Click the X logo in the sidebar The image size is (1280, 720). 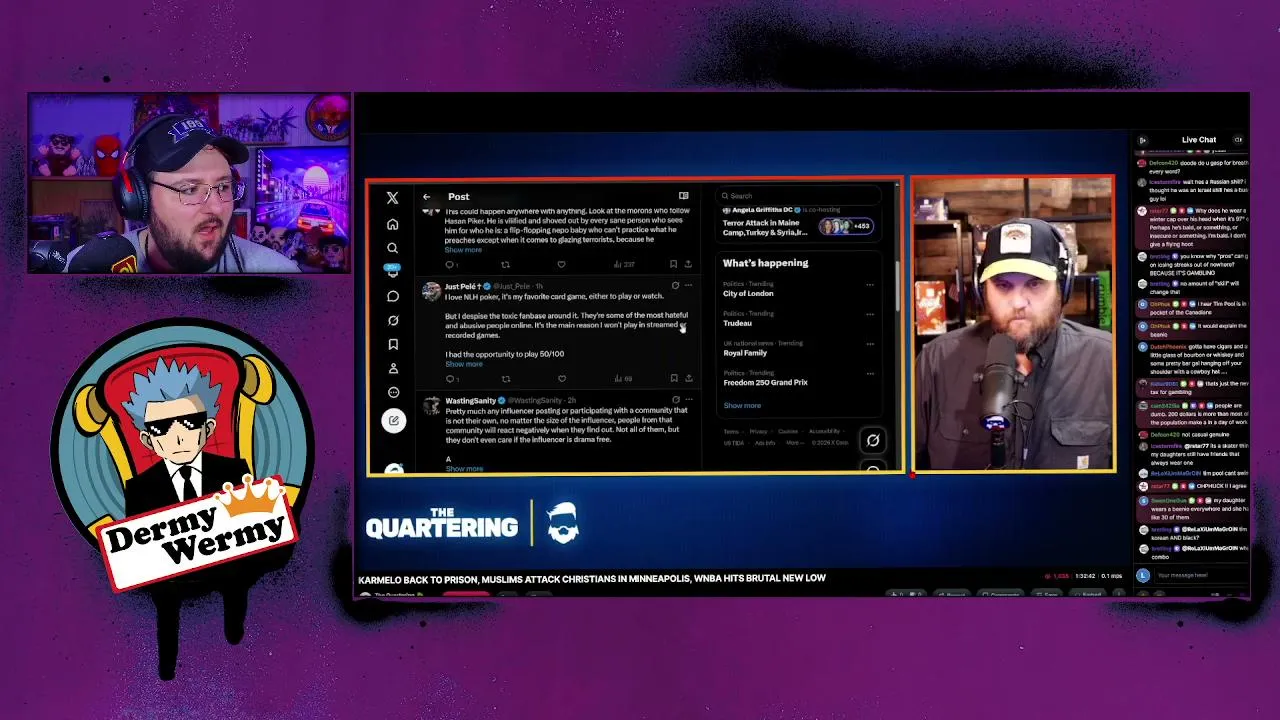click(x=392, y=198)
